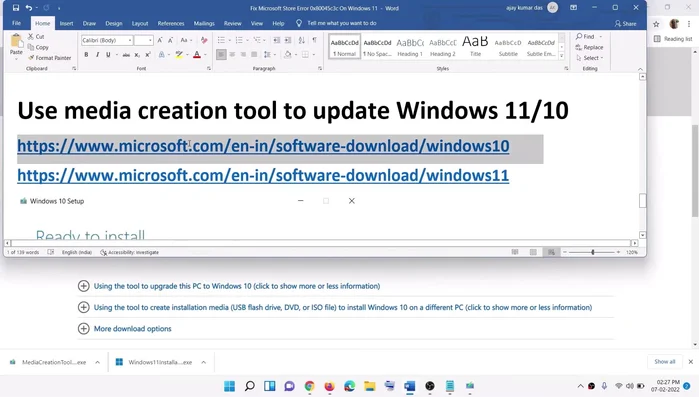Click Find in Editing group
The width and height of the screenshot is (699, 397).
click(x=586, y=37)
